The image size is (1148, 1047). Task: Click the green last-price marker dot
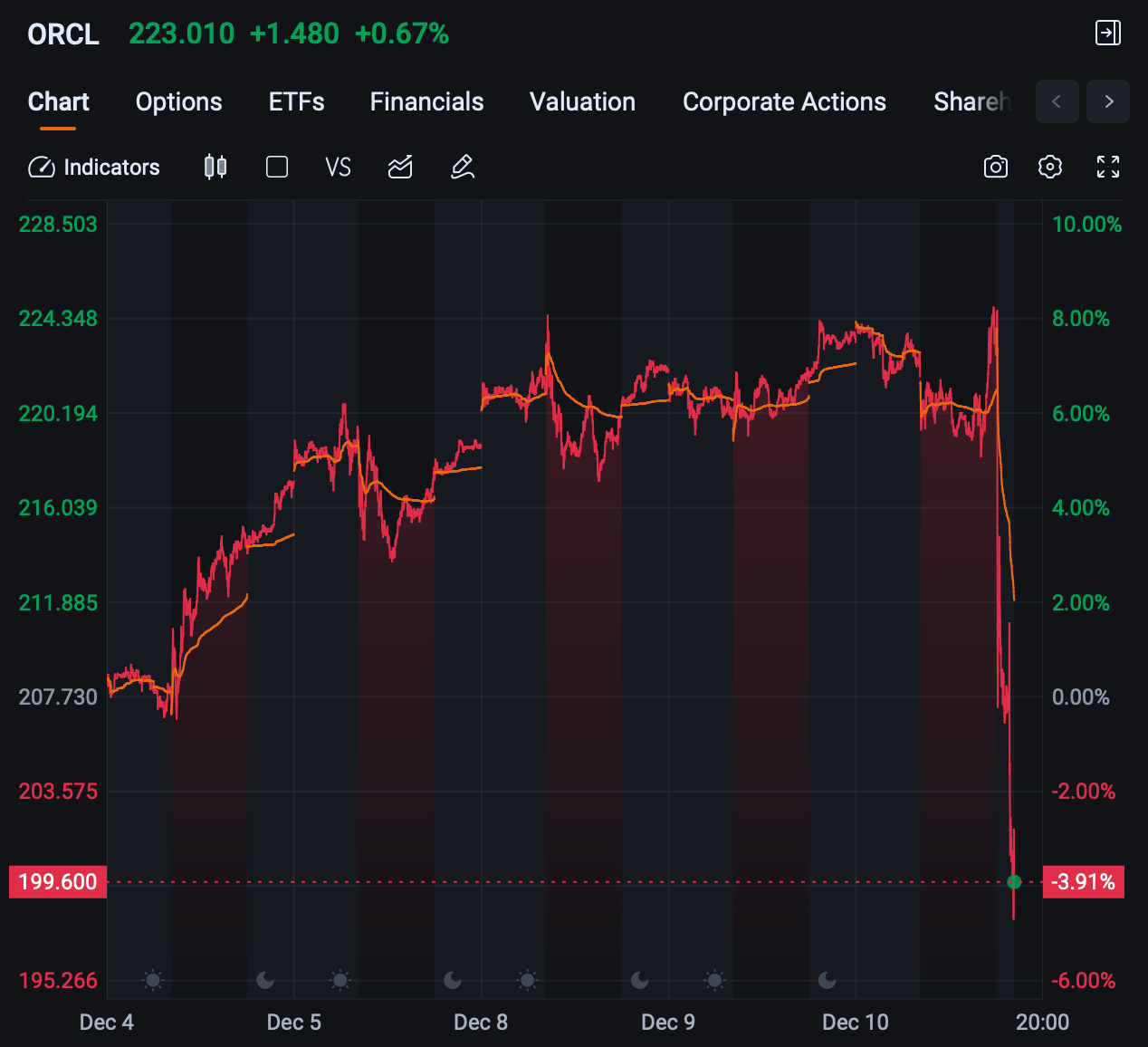1014,882
